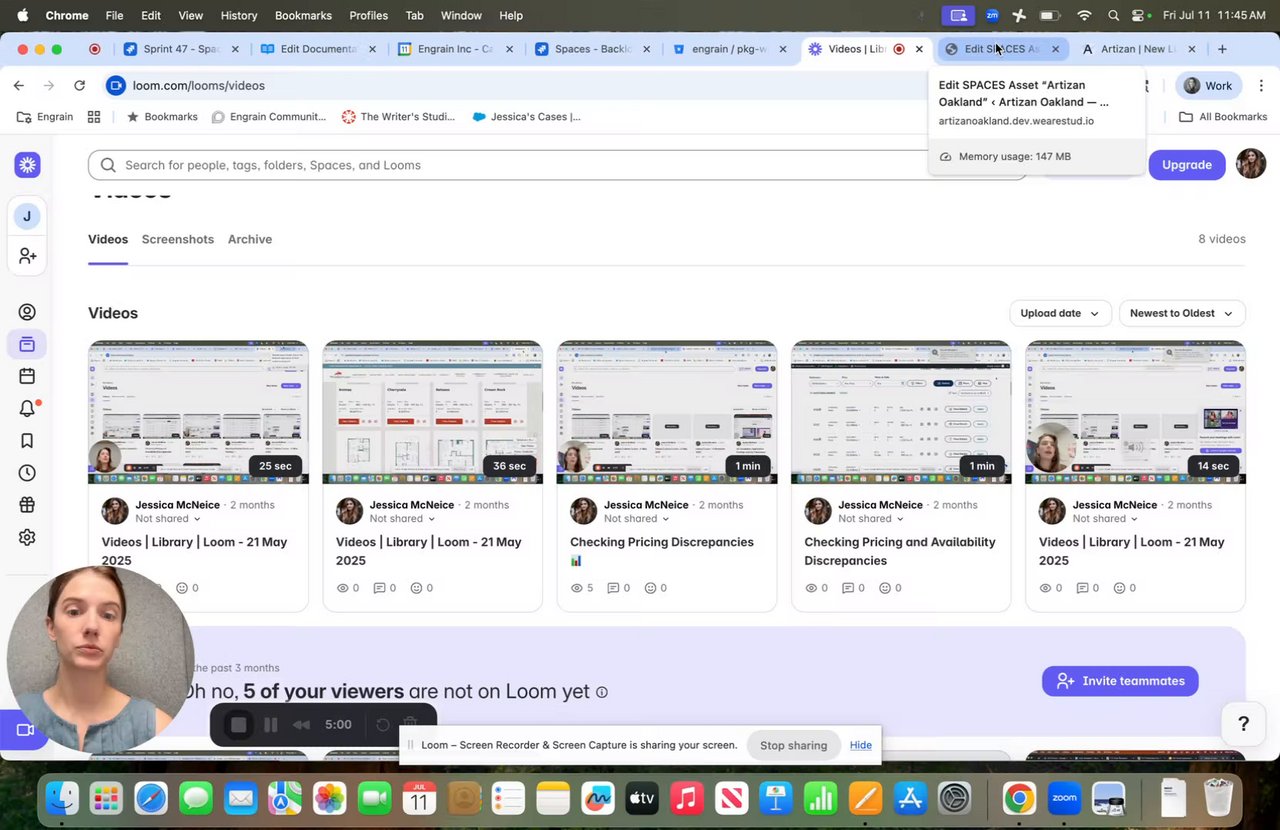Screen dimensions: 1280x830
Task: Open The Writer's Studi... bookmark
Action: [x=398, y=117]
